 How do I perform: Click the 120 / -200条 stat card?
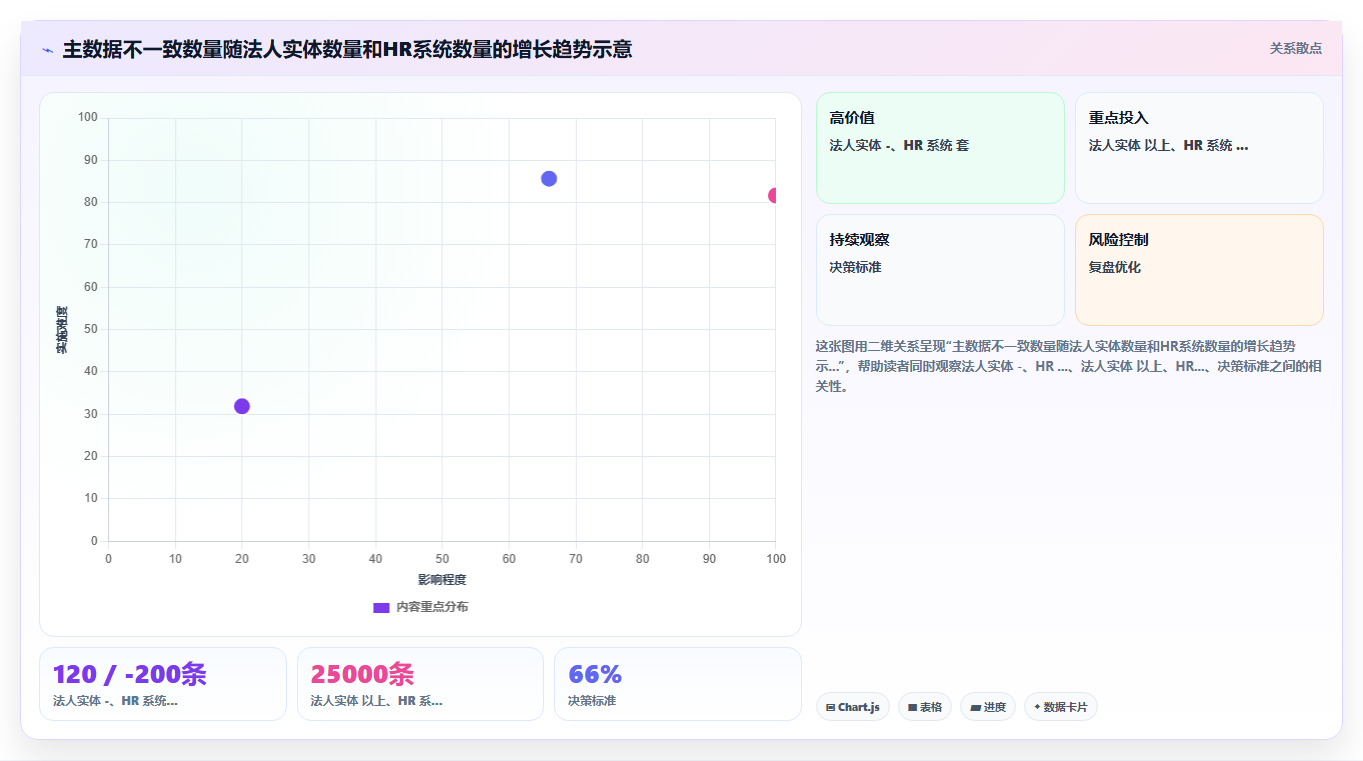tap(163, 684)
